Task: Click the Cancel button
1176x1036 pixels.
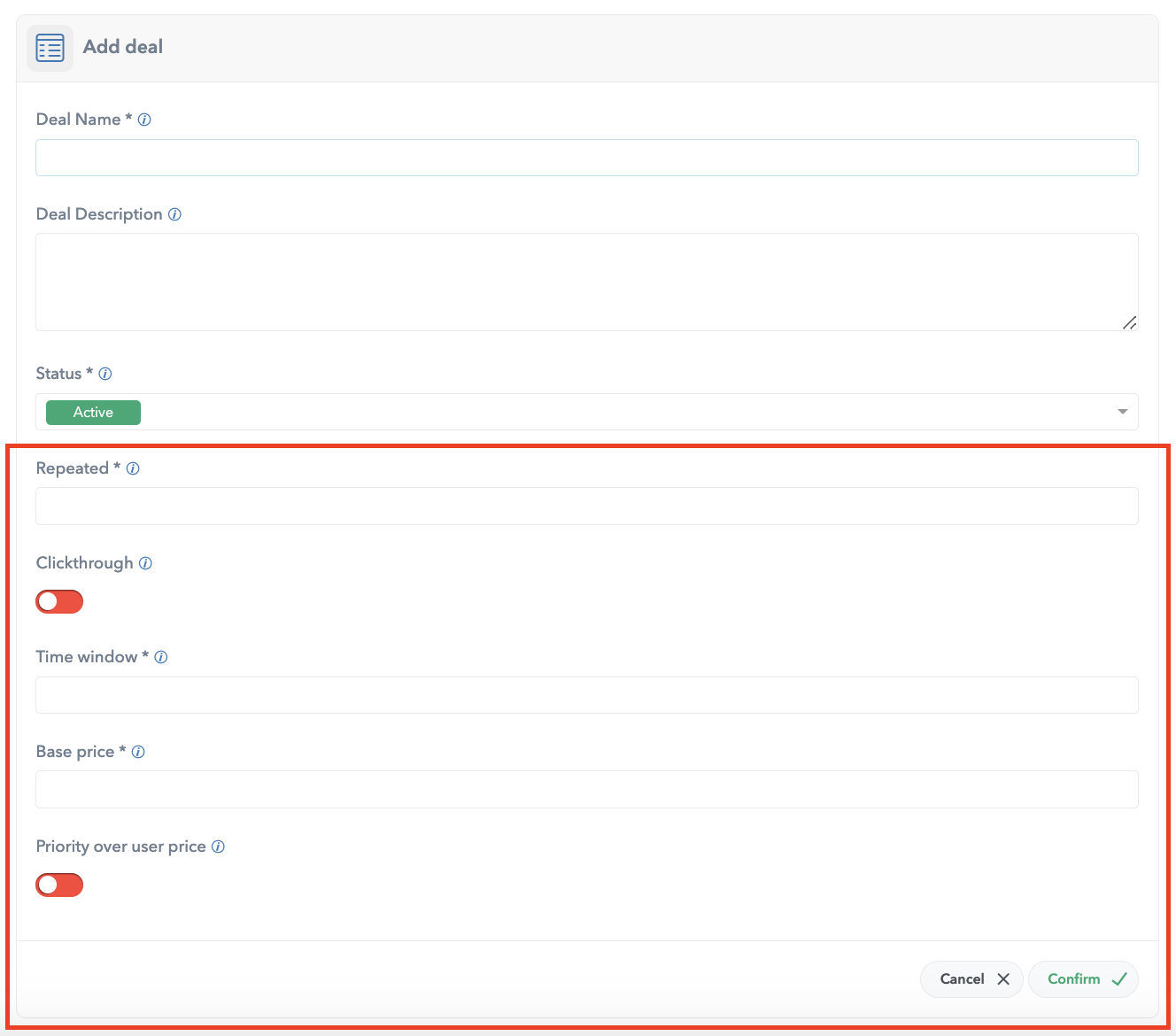Action: pos(972,979)
